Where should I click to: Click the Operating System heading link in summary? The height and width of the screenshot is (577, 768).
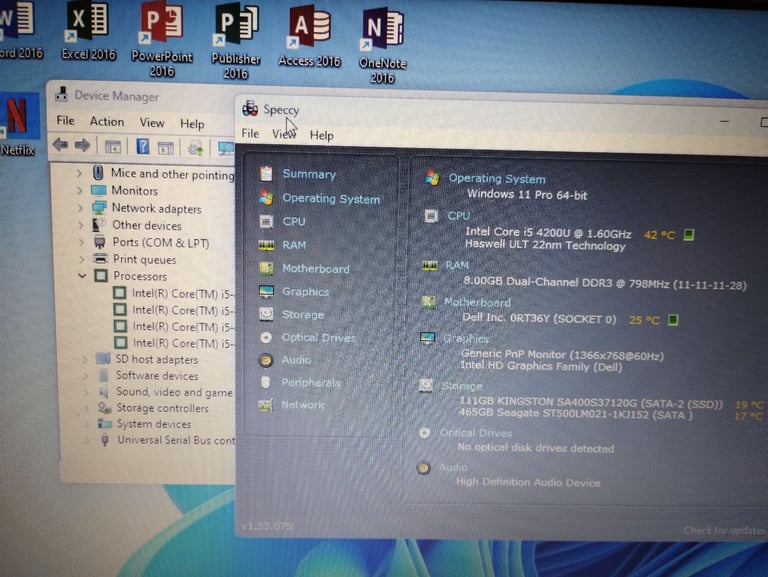click(x=497, y=179)
